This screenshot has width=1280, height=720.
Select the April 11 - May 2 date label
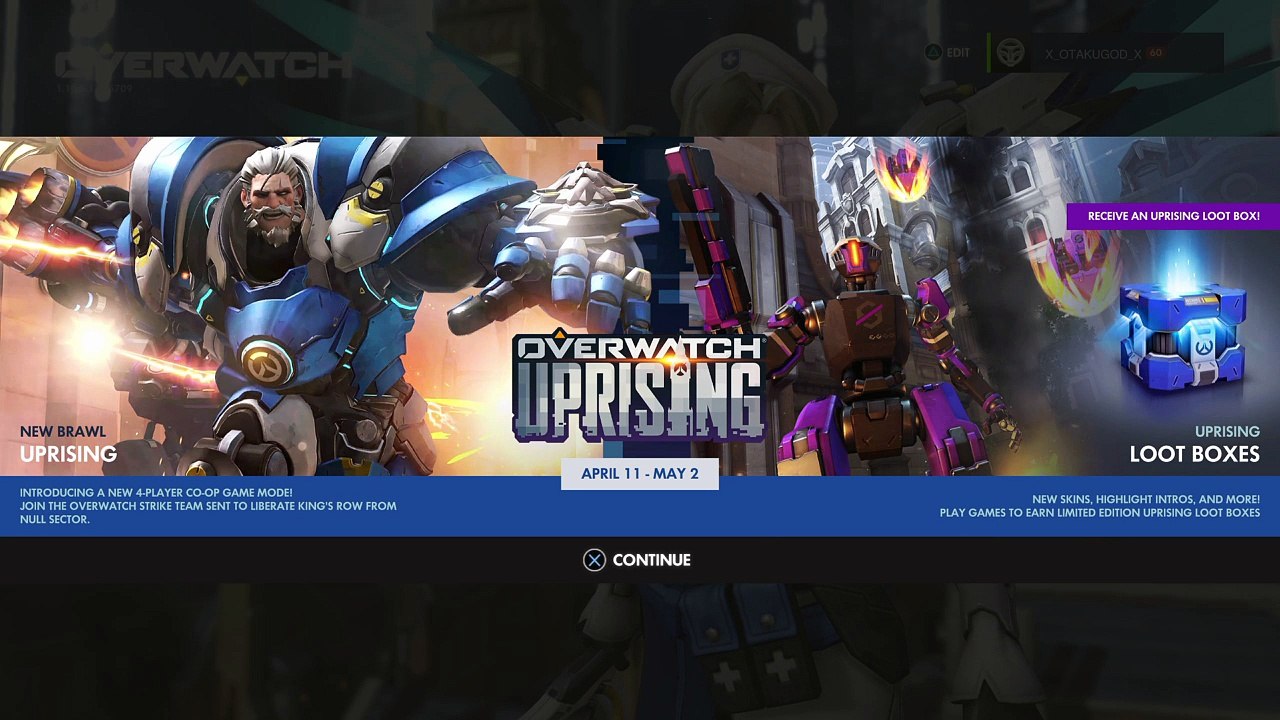click(x=640, y=474)
